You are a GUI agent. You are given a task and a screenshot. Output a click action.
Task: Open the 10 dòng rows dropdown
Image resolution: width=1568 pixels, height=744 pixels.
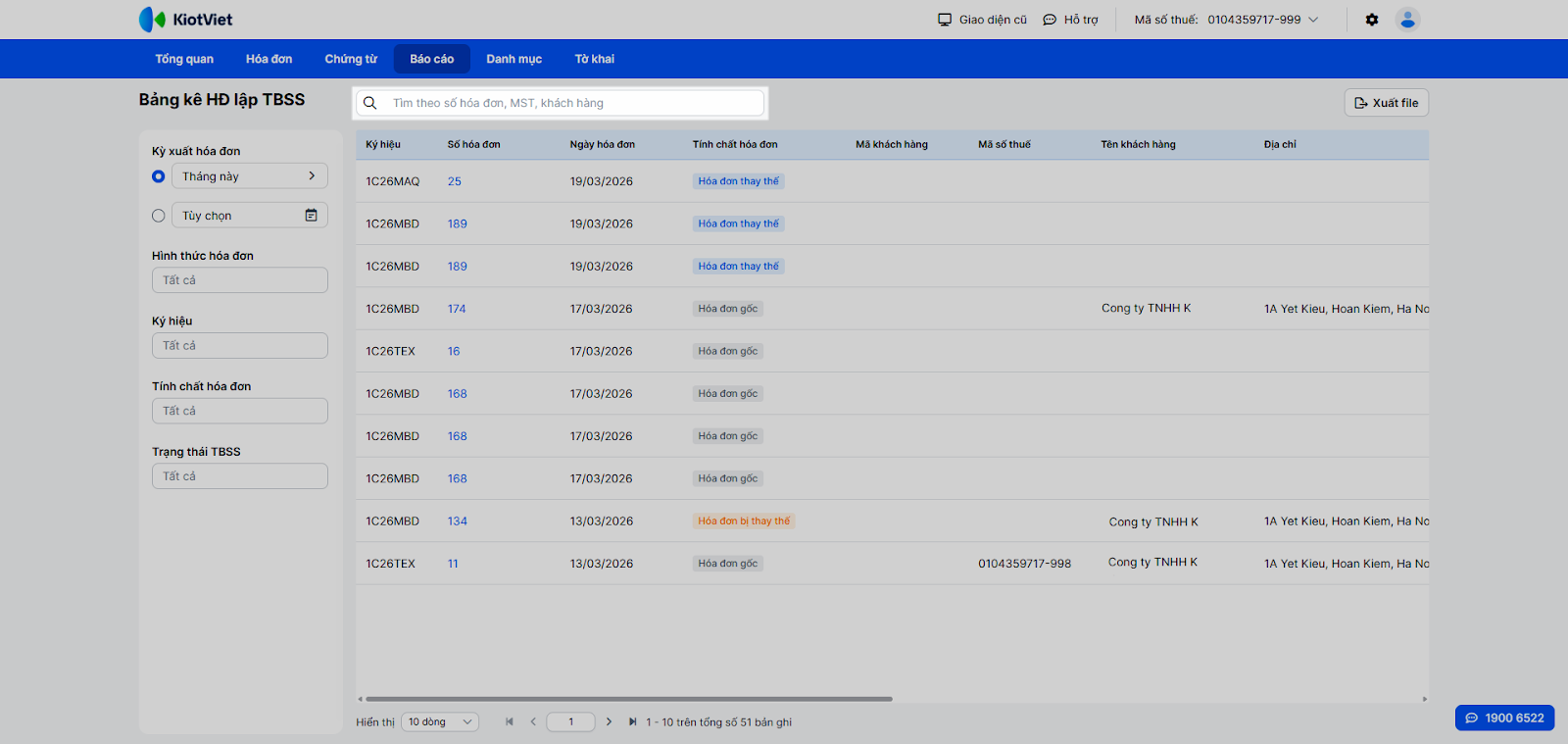[x=440, y=722]
